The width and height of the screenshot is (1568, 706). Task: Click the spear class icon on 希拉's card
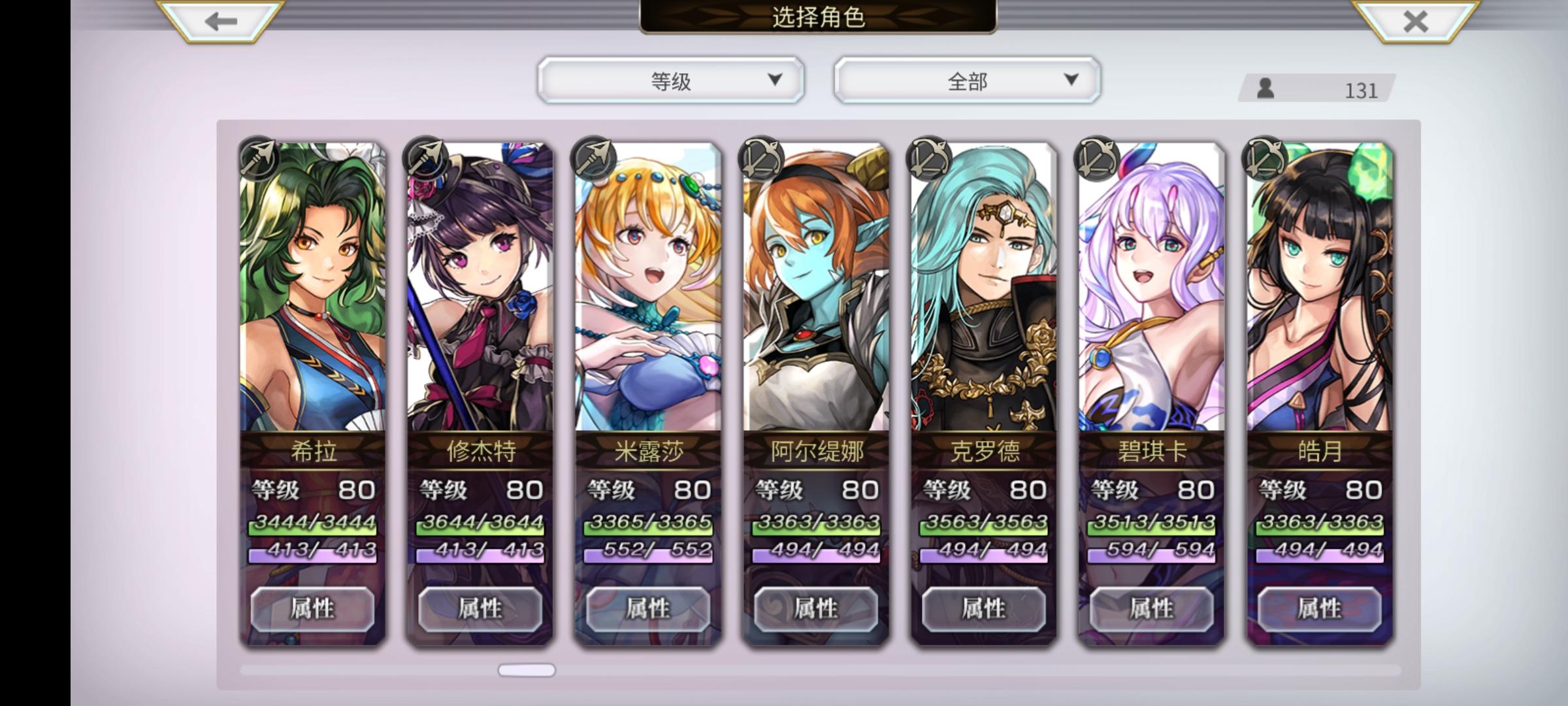click(257, 158)
